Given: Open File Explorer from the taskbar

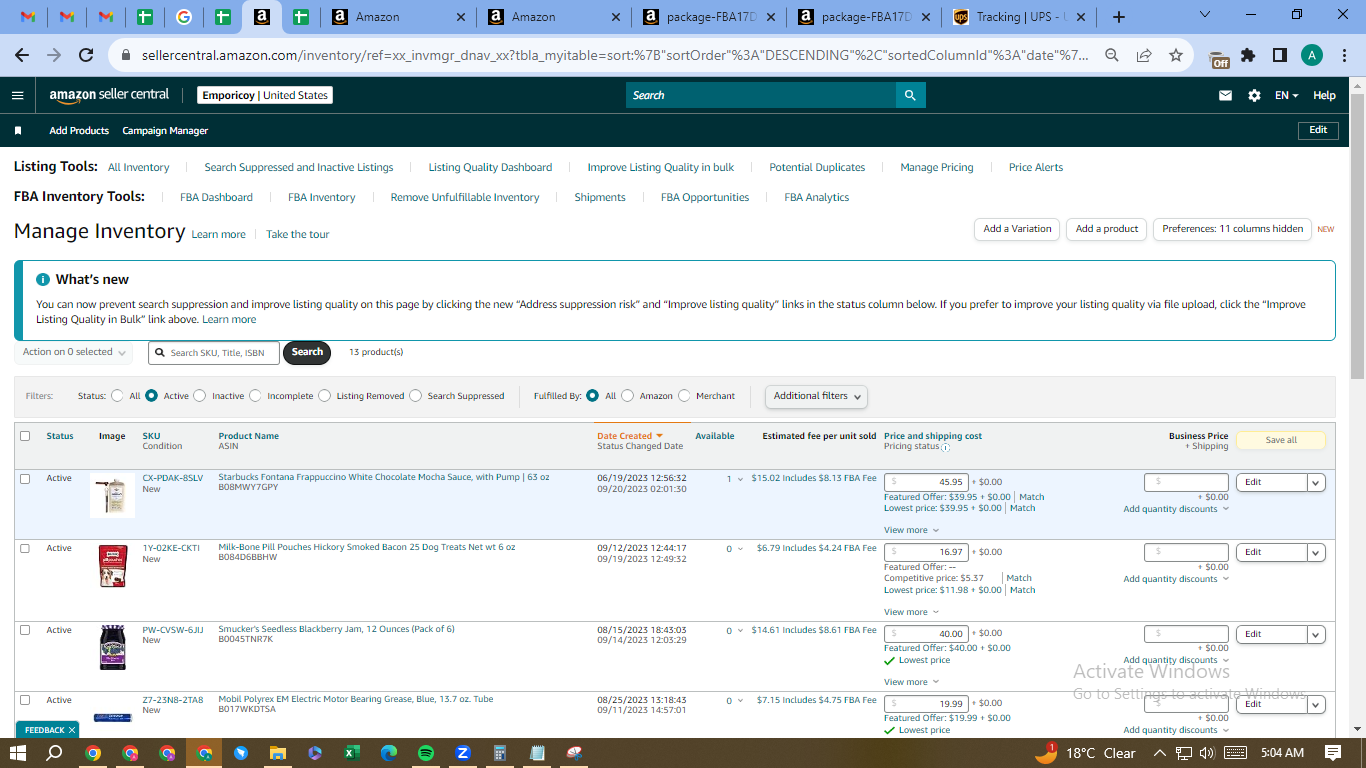Looking at the screenshot, I should (278, 753).
